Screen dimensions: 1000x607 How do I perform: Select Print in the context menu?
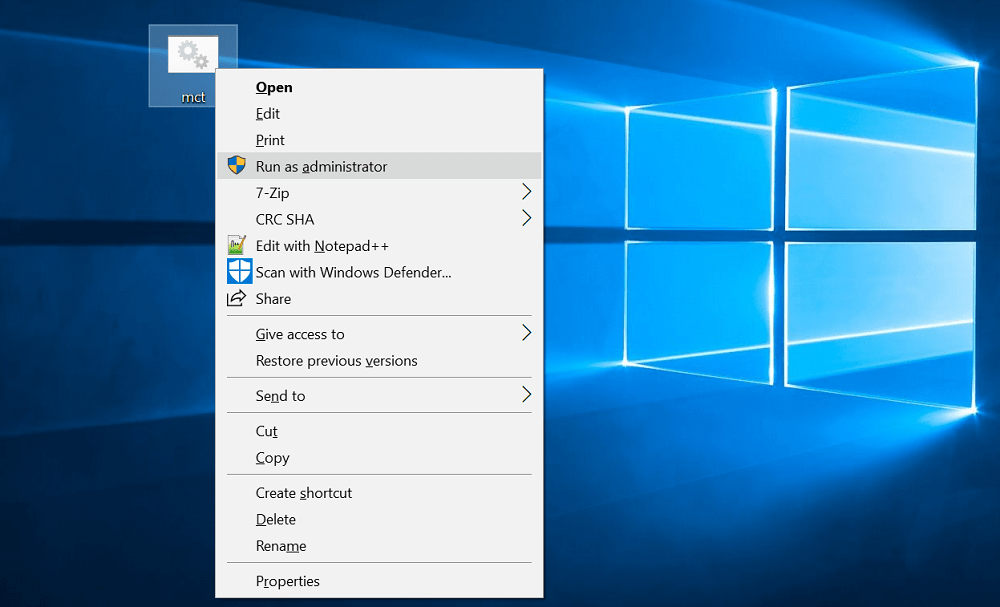379,140
